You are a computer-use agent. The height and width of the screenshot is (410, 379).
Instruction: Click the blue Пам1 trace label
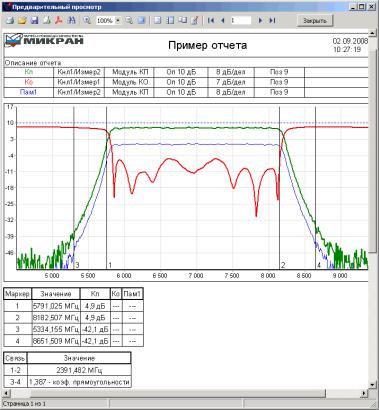(28, 92)
